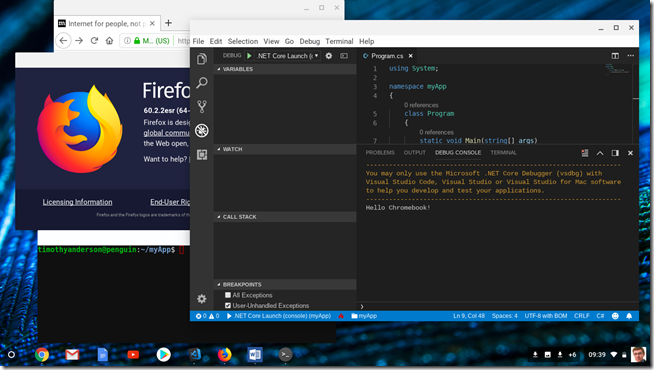Open the Go menu
Image resolution: width=654 pixels, height=370 pixels.
(289, 41)
